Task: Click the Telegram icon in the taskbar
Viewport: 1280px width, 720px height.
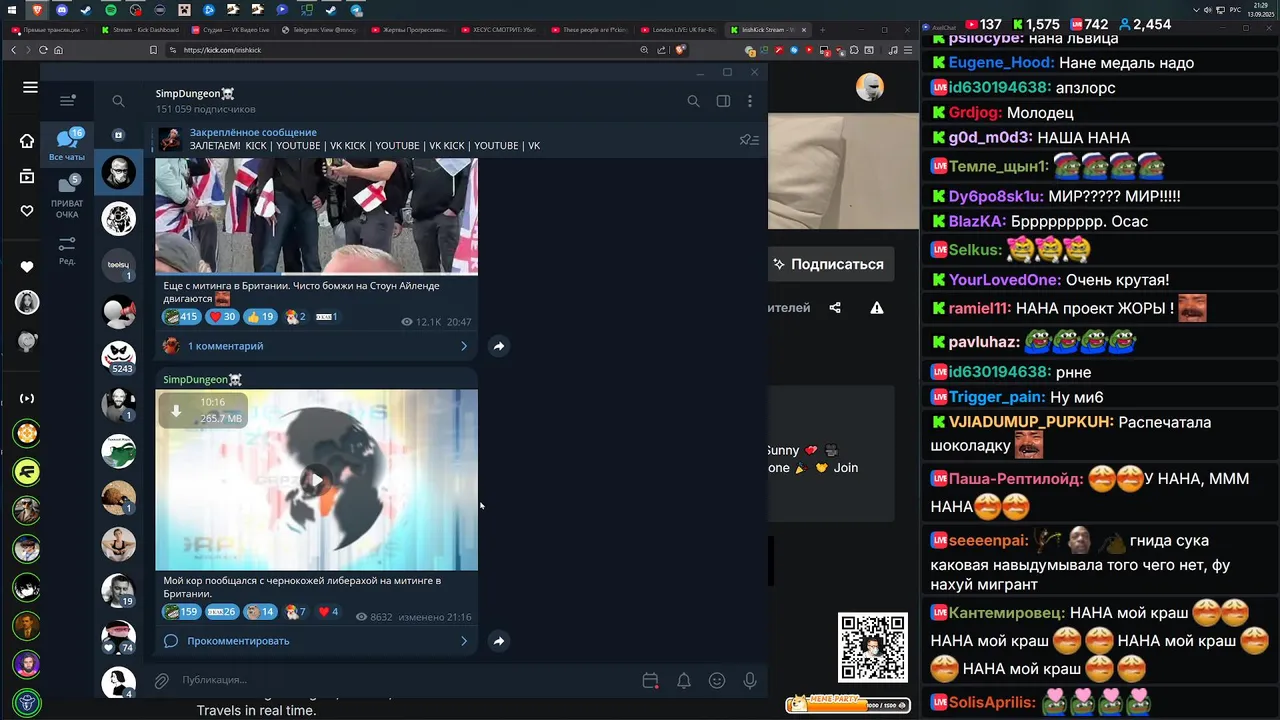Action: click(x=356, y=10)
